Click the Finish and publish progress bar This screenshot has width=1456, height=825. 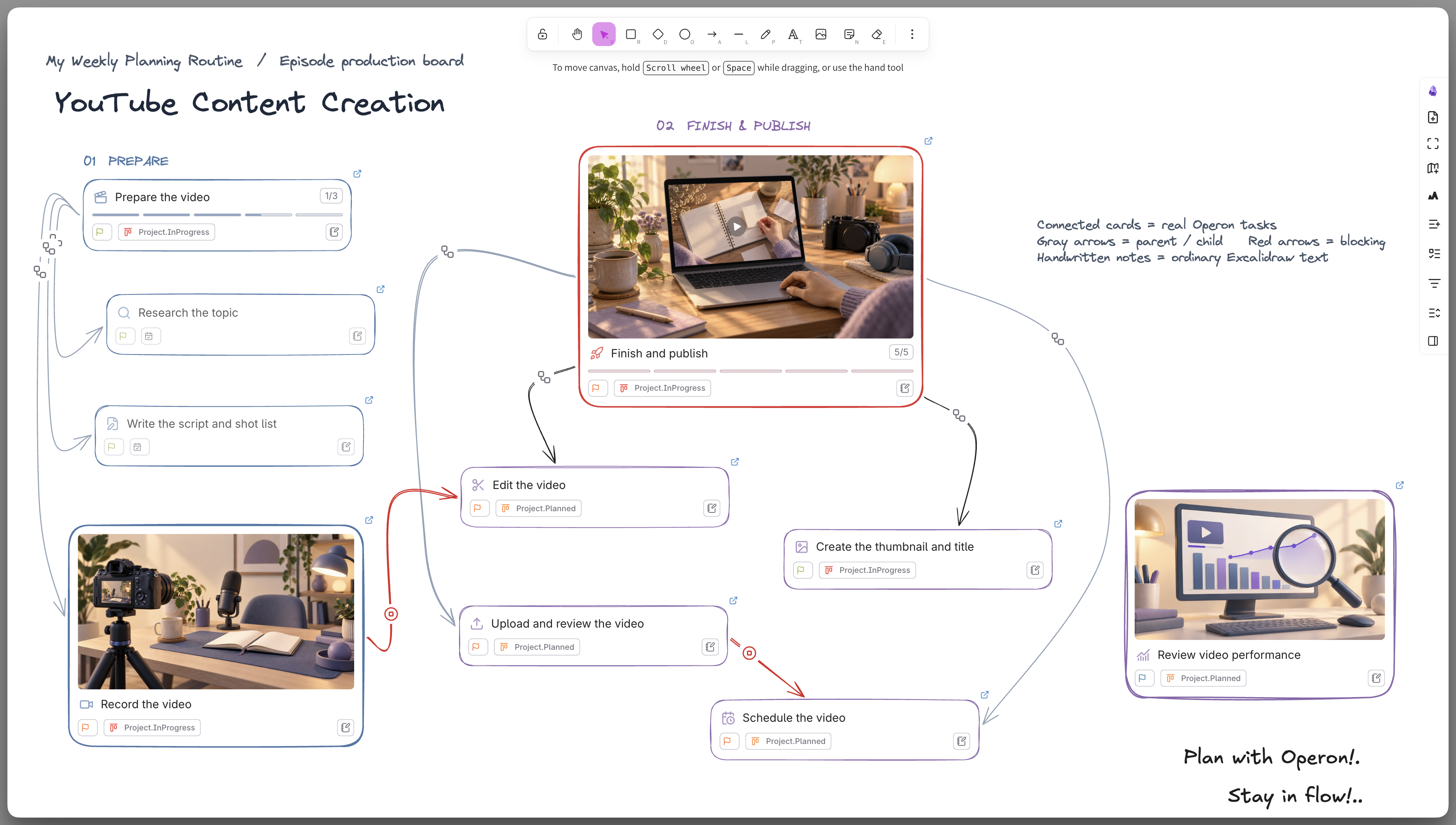pos(751,371)
